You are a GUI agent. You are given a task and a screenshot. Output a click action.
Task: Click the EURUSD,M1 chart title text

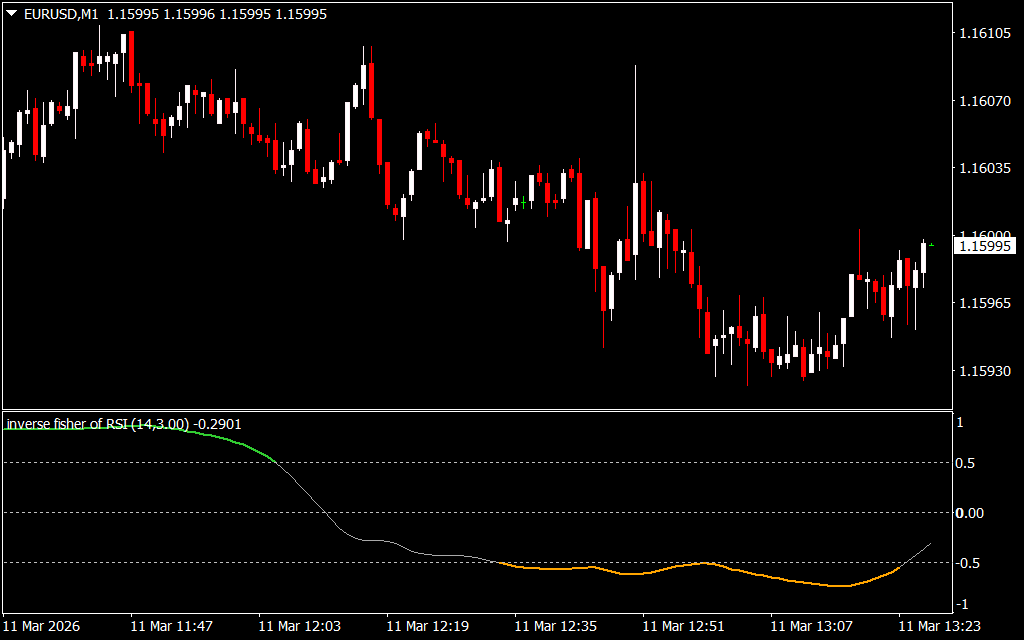60,14
